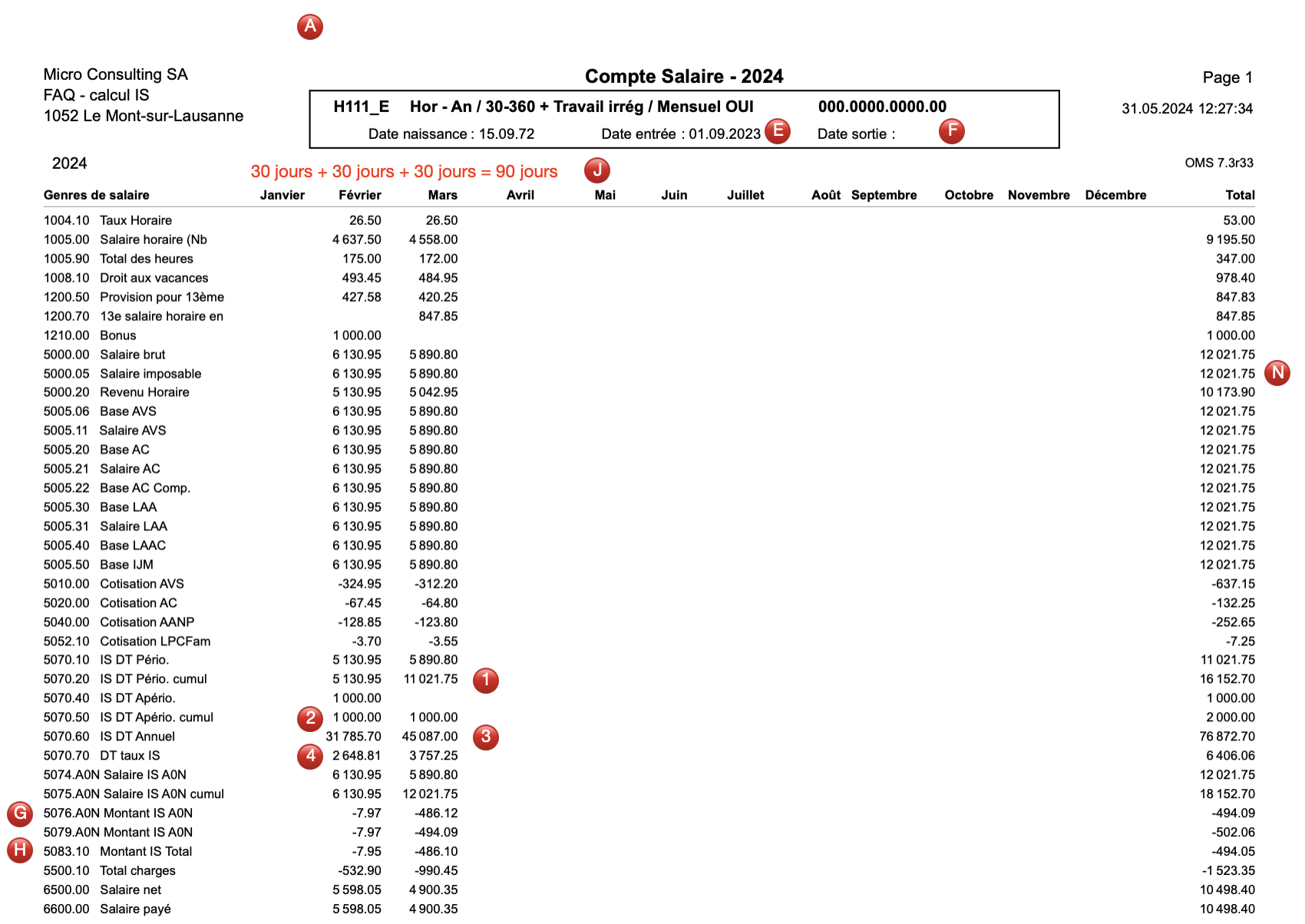Click the March value 45 087.00 for IS DT Annuel
Screen dimensions: 1305x924
430,737
